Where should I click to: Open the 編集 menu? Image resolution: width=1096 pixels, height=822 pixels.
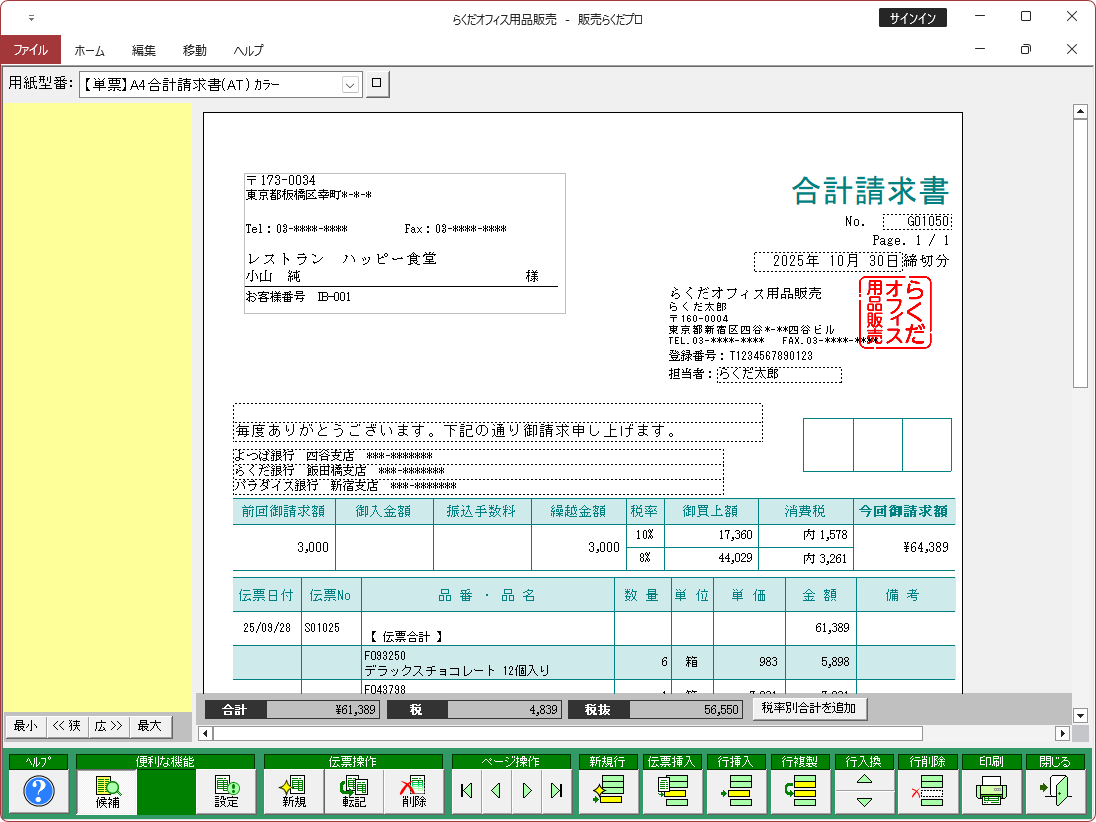tap(144, 50)
